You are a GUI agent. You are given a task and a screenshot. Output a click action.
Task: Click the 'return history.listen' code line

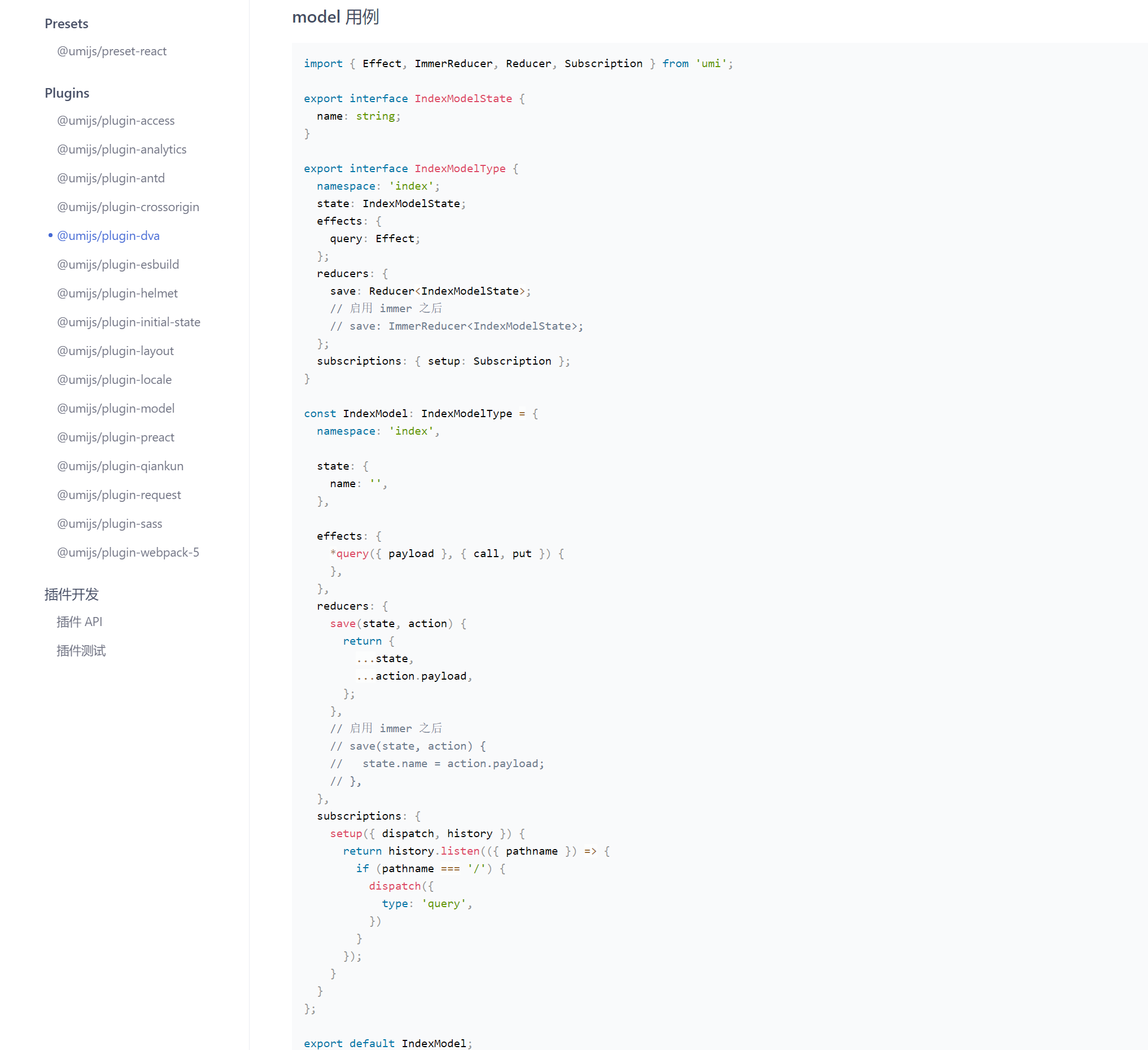click(476, 851)
